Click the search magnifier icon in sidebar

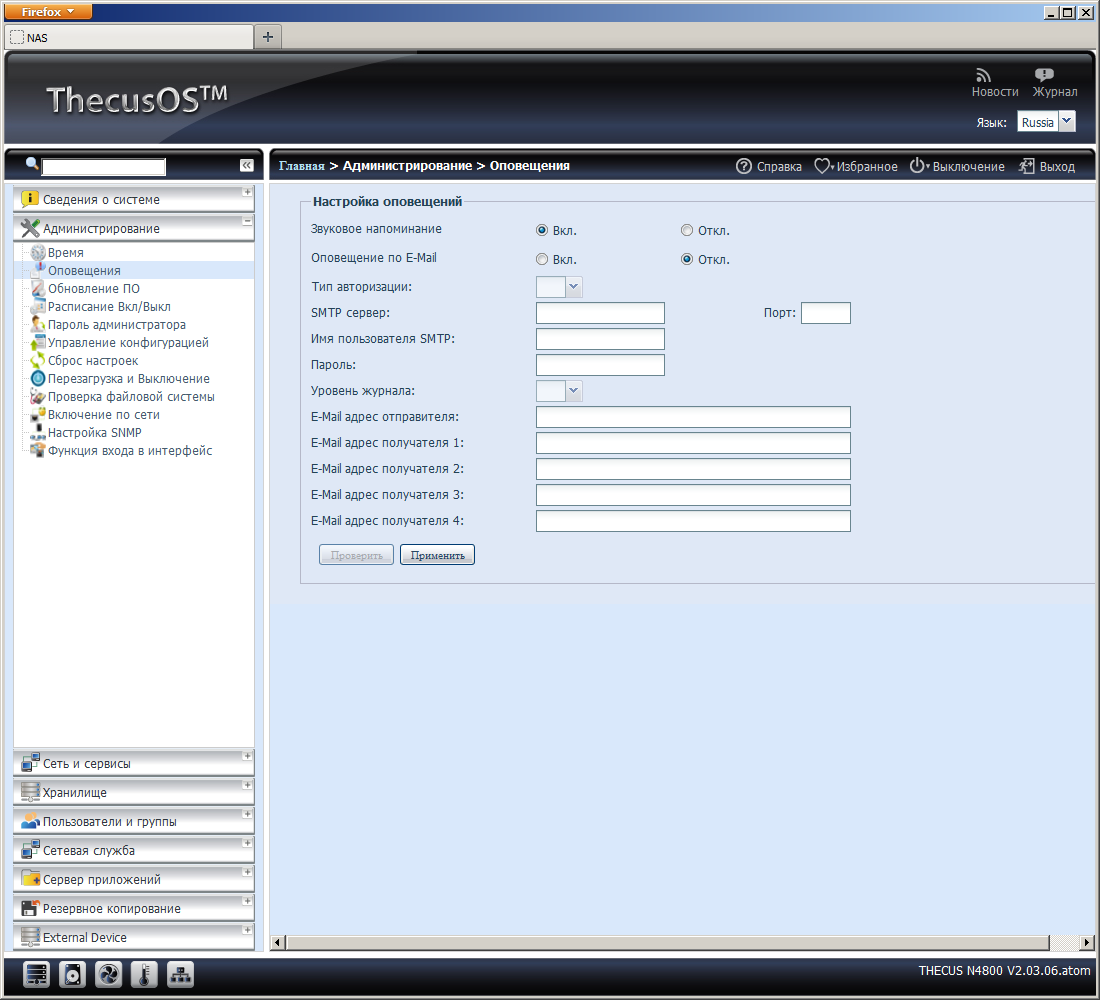click(32, 164)
